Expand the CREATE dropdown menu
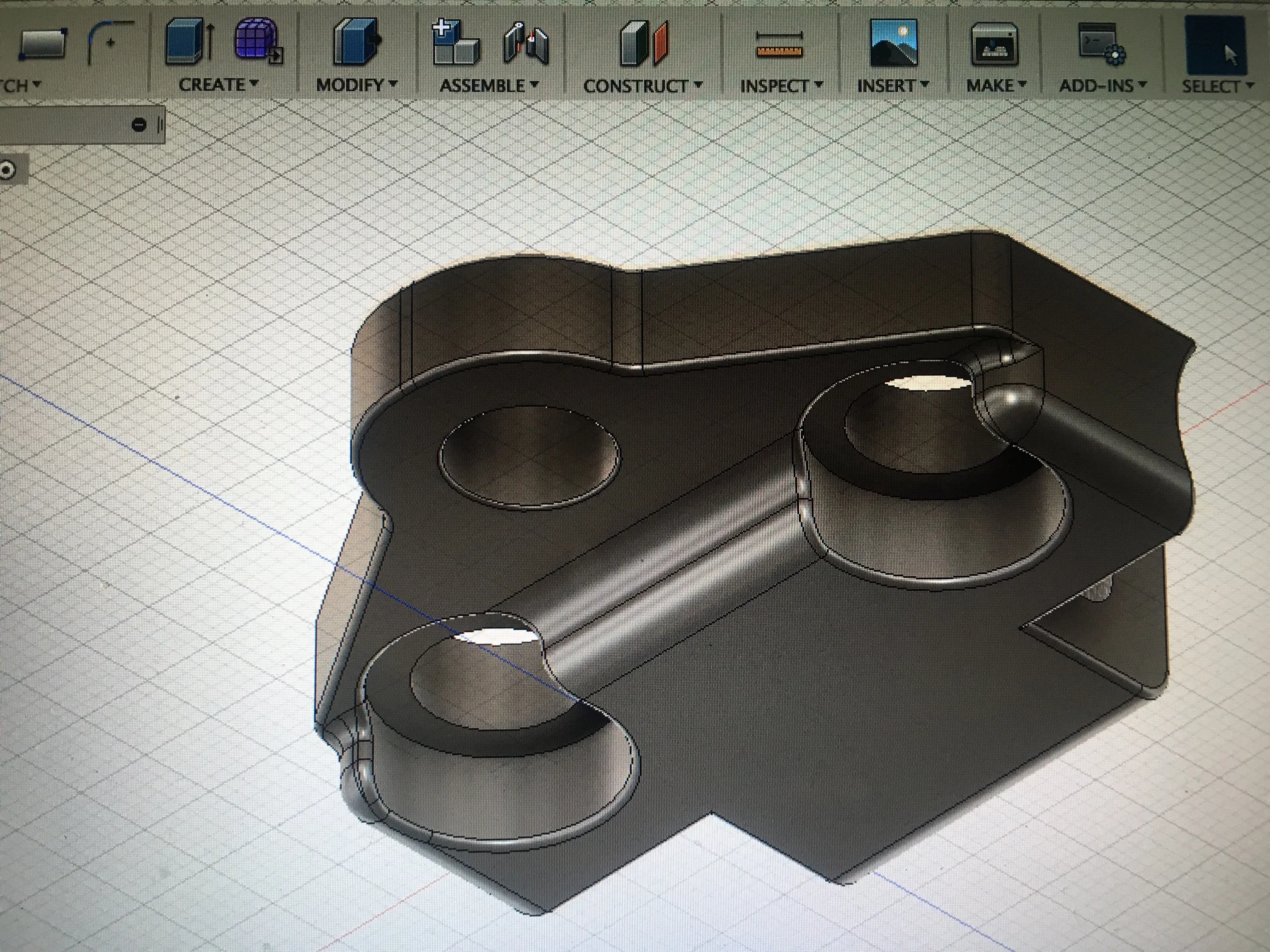 click(218, 84)
